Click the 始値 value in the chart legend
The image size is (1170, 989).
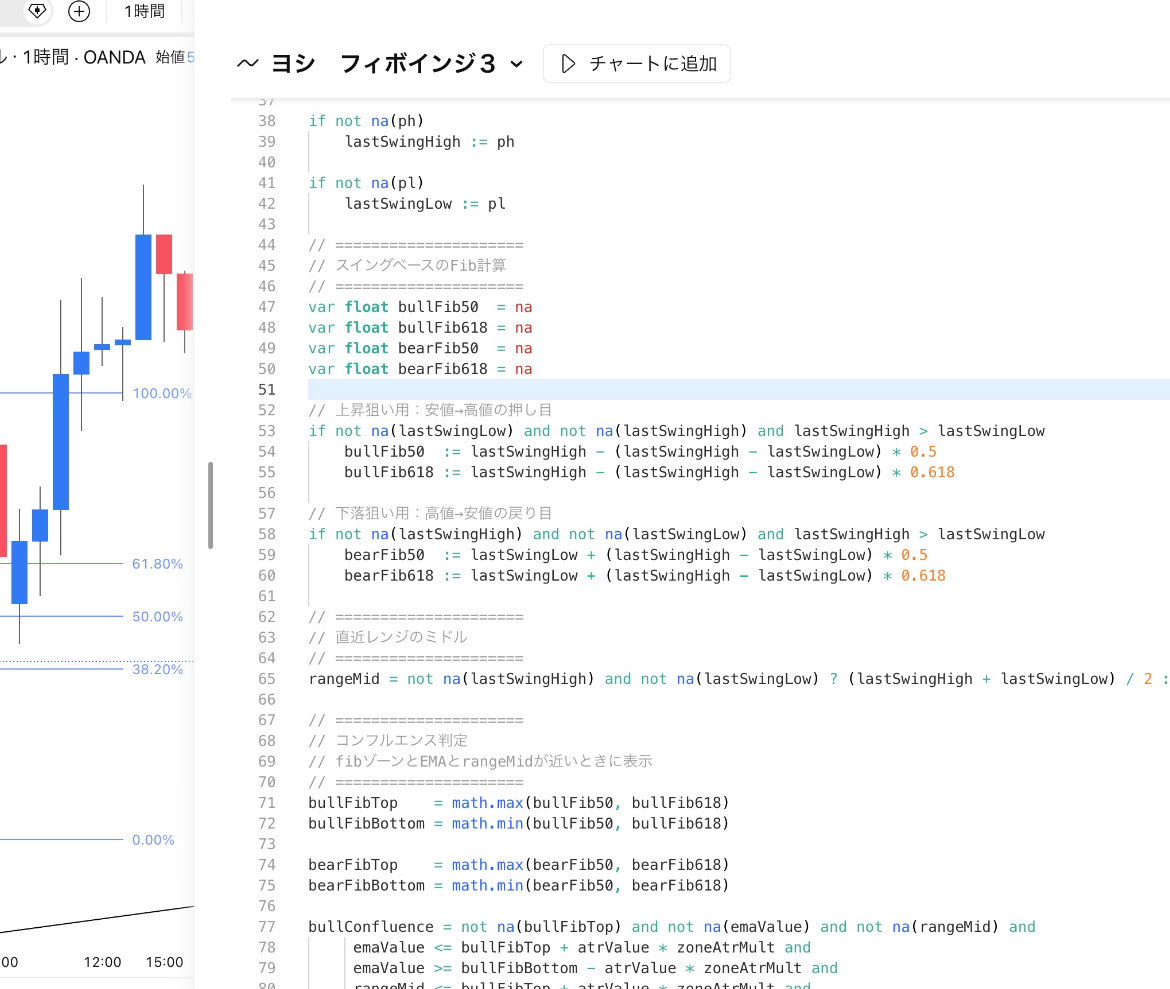tap(175, 57)
